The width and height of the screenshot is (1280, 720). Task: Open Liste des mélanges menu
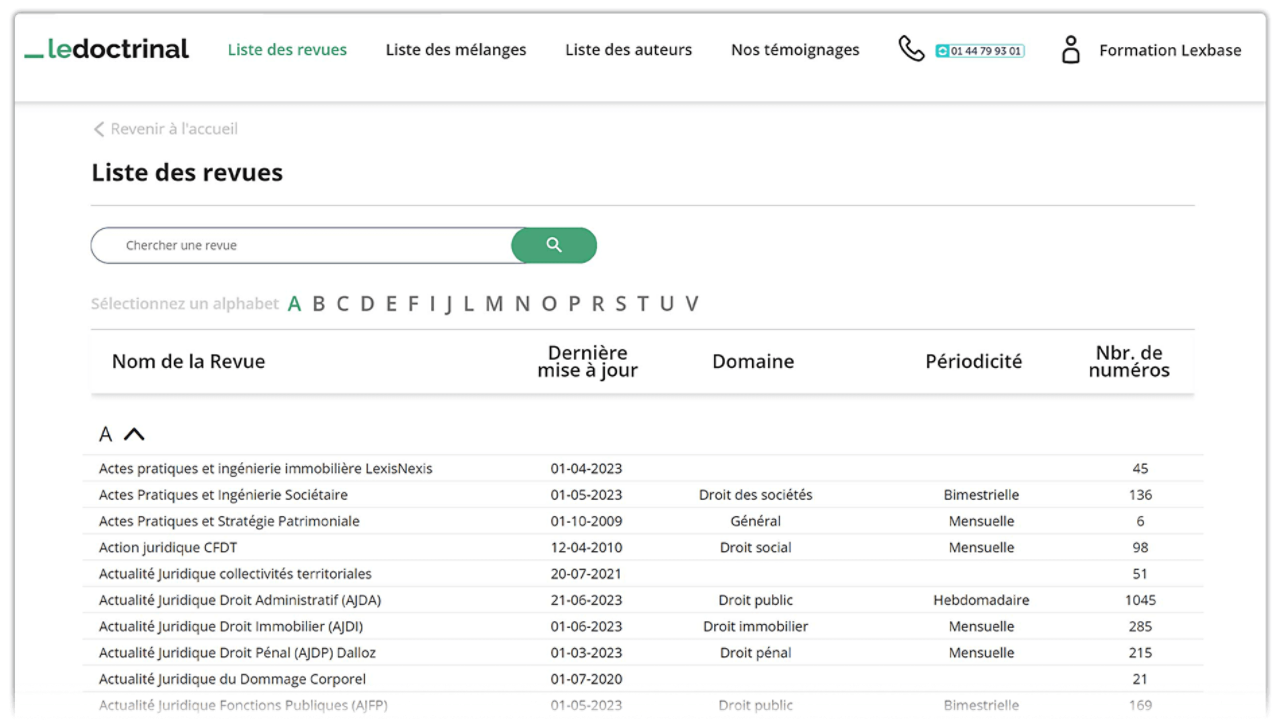coord(456,50)
